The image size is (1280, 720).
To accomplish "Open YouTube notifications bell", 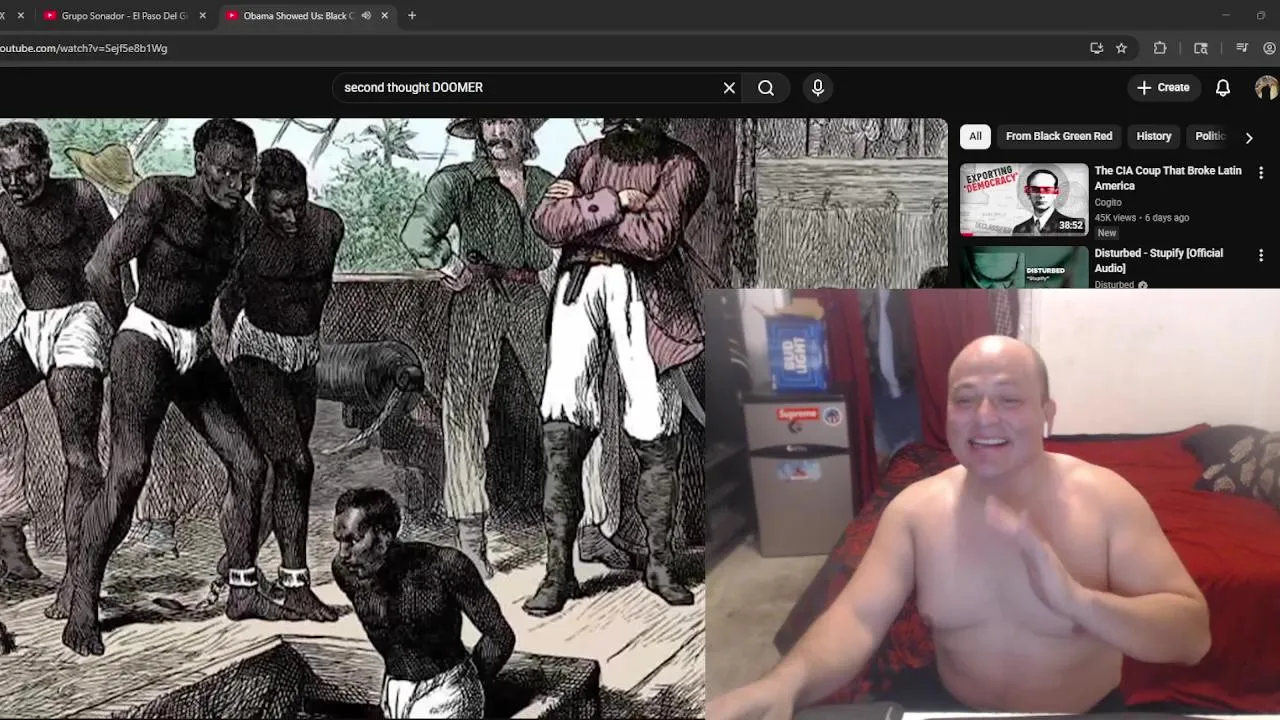I will 1222,88.
